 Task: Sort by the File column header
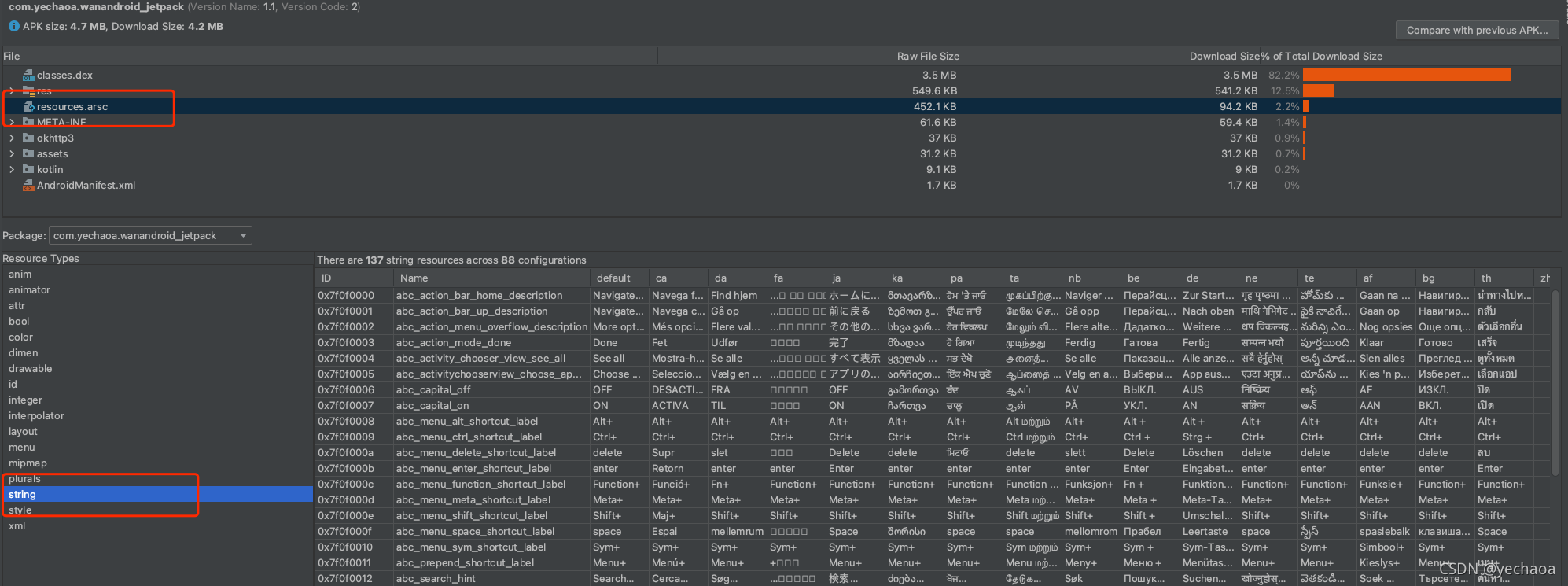[x=329, y=57]
